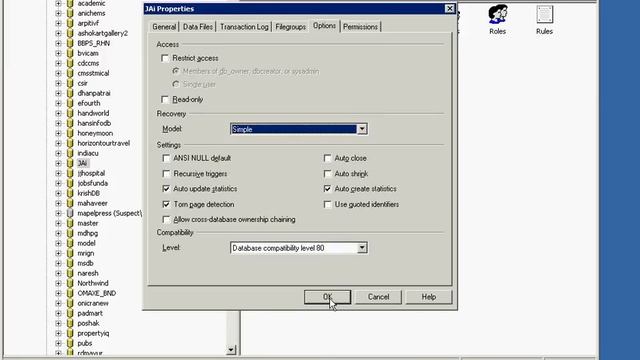Select the mahaveer database icon
The height and width of the screenshot is (360, 640).
click(70, 203)
